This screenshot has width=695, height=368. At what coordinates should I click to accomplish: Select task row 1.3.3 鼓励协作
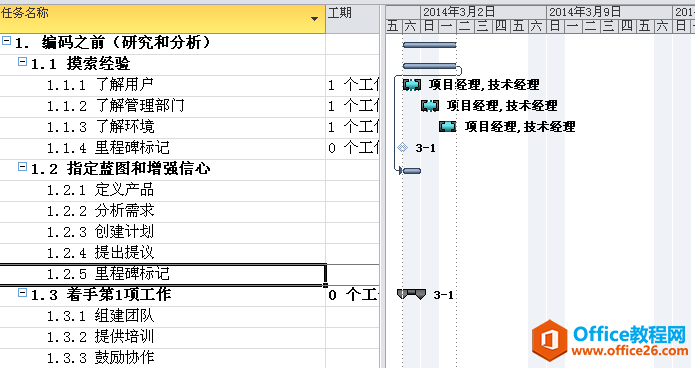point(163,358)
